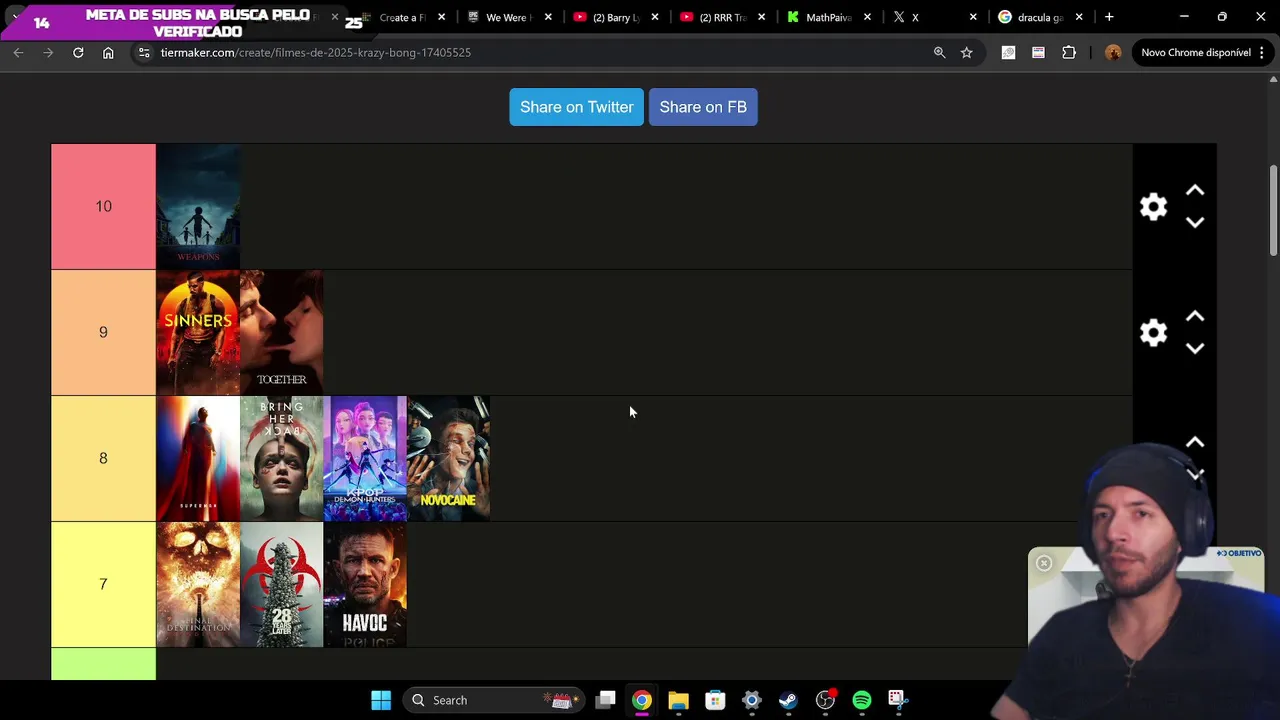This screenshot has width=1280, height=720.
Task: Select the Novocaine movie poster
Action: [x=448, y=458]
